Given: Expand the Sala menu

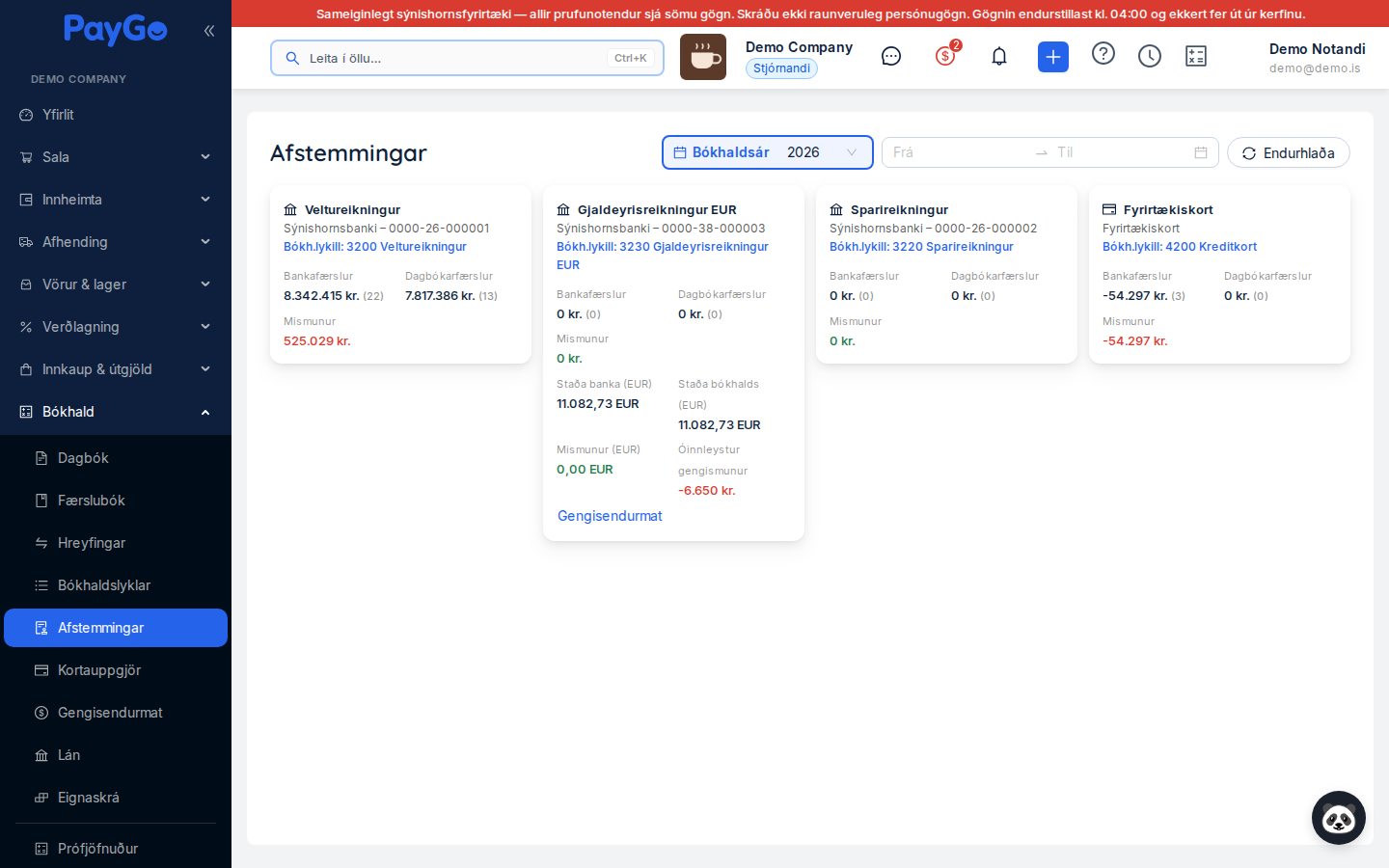Looking at the screenshot, I should tap(116, 157).
